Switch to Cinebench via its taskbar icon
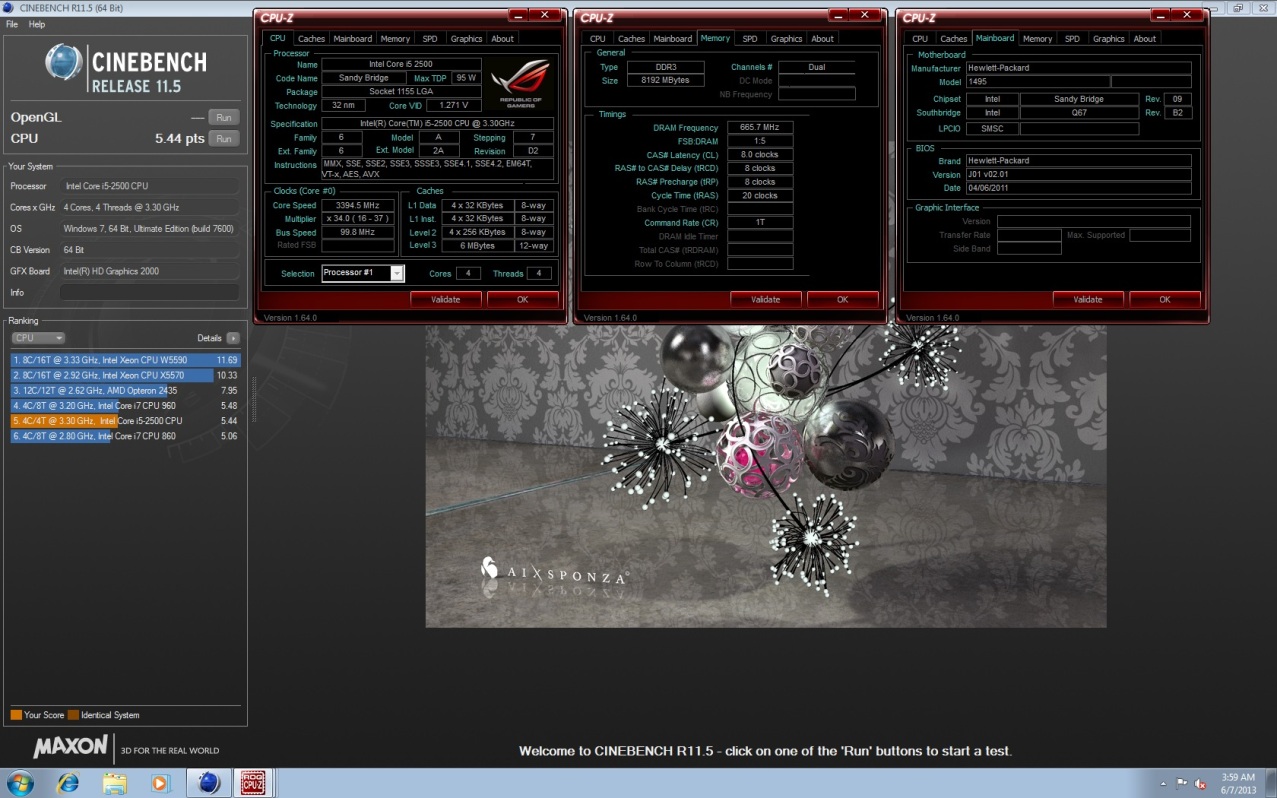The width and height of the screenshot is (1277, 798). click(x=208, y=781)
